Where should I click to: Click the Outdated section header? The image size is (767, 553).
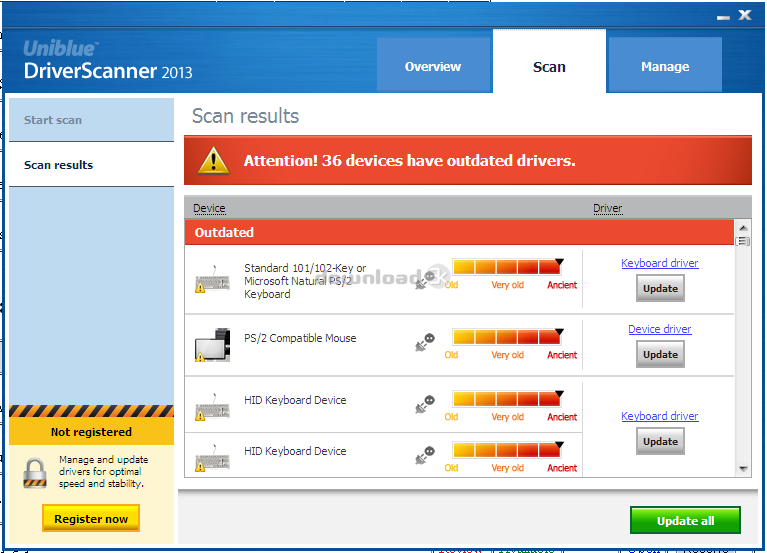pyautogui.click(x=459, y=232)
